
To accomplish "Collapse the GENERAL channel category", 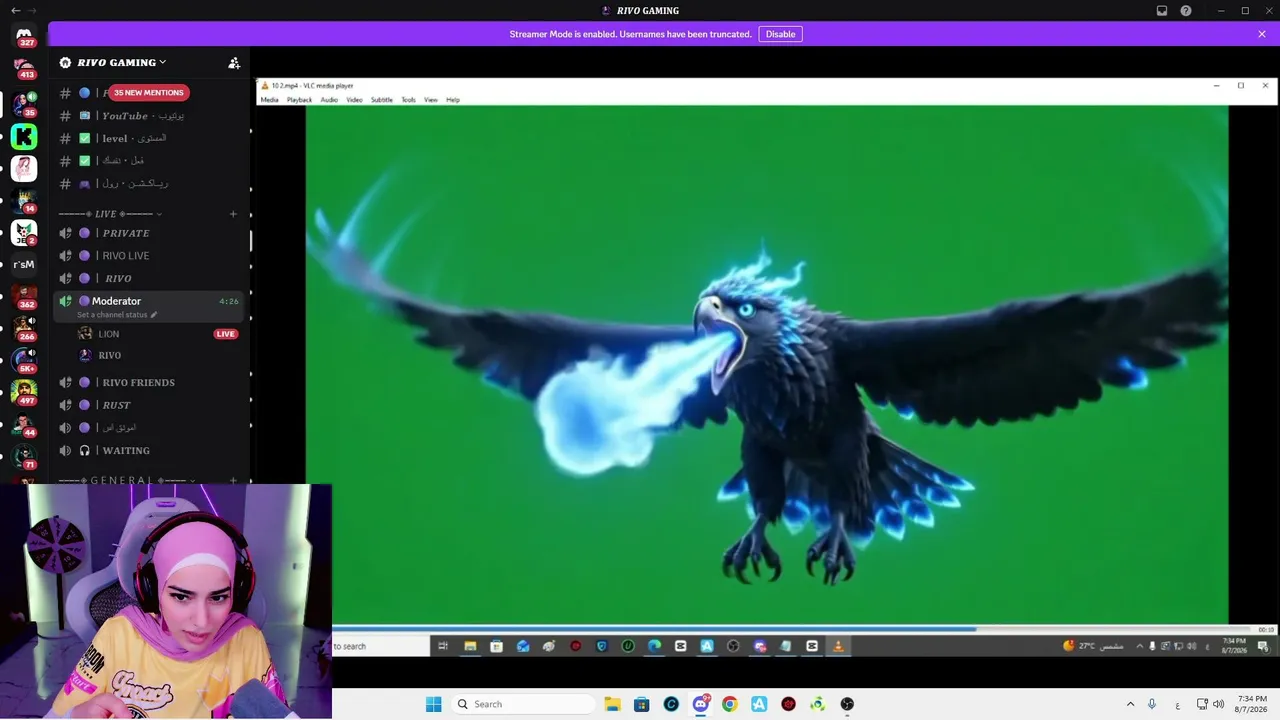I will coord(128,480).
